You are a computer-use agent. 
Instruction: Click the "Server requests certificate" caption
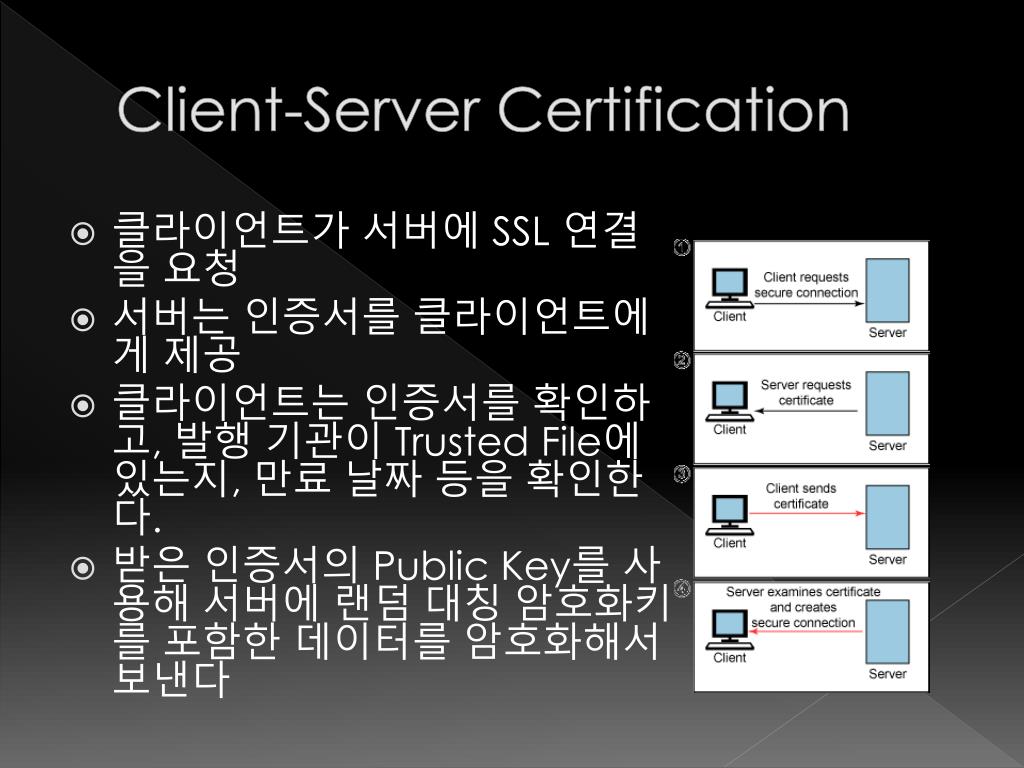pos(806,392)
